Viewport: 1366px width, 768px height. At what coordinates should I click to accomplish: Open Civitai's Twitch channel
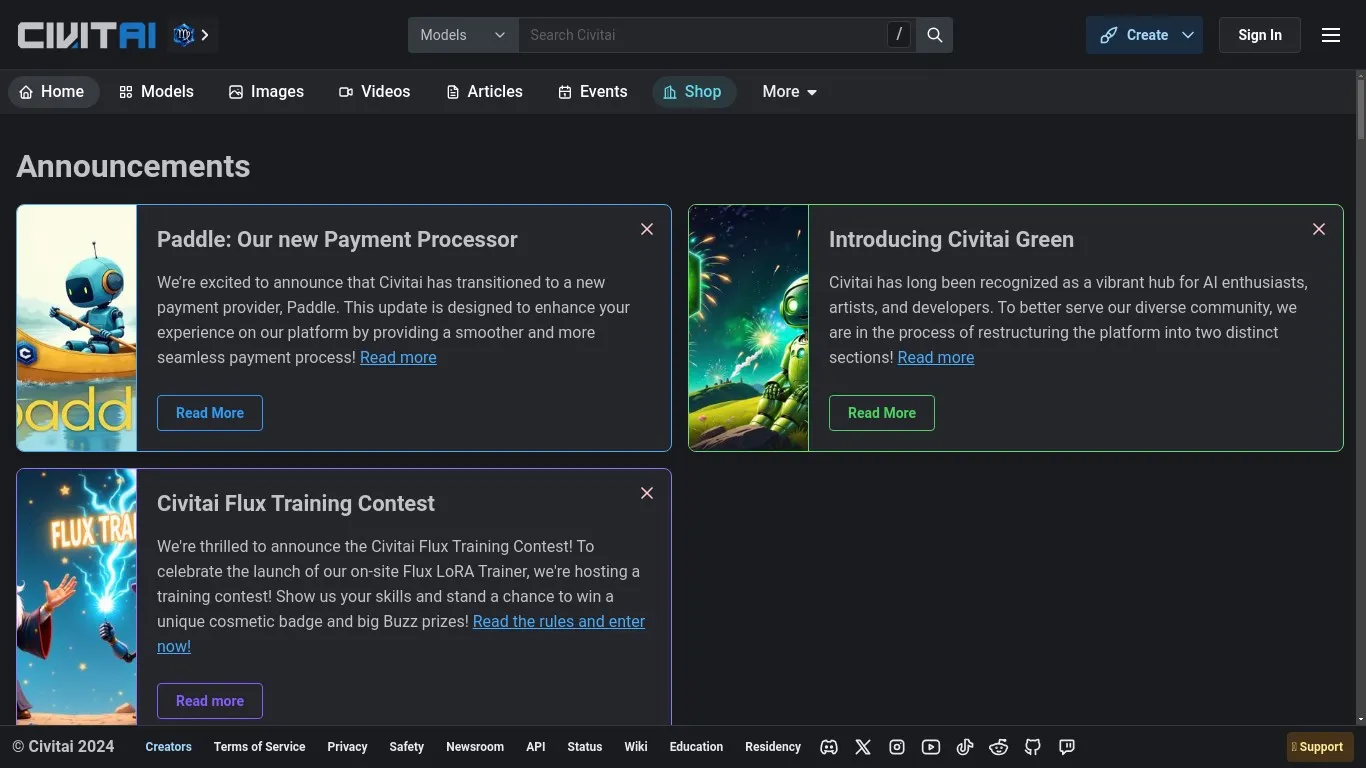pyautogui.click(x=1066, y=746)
